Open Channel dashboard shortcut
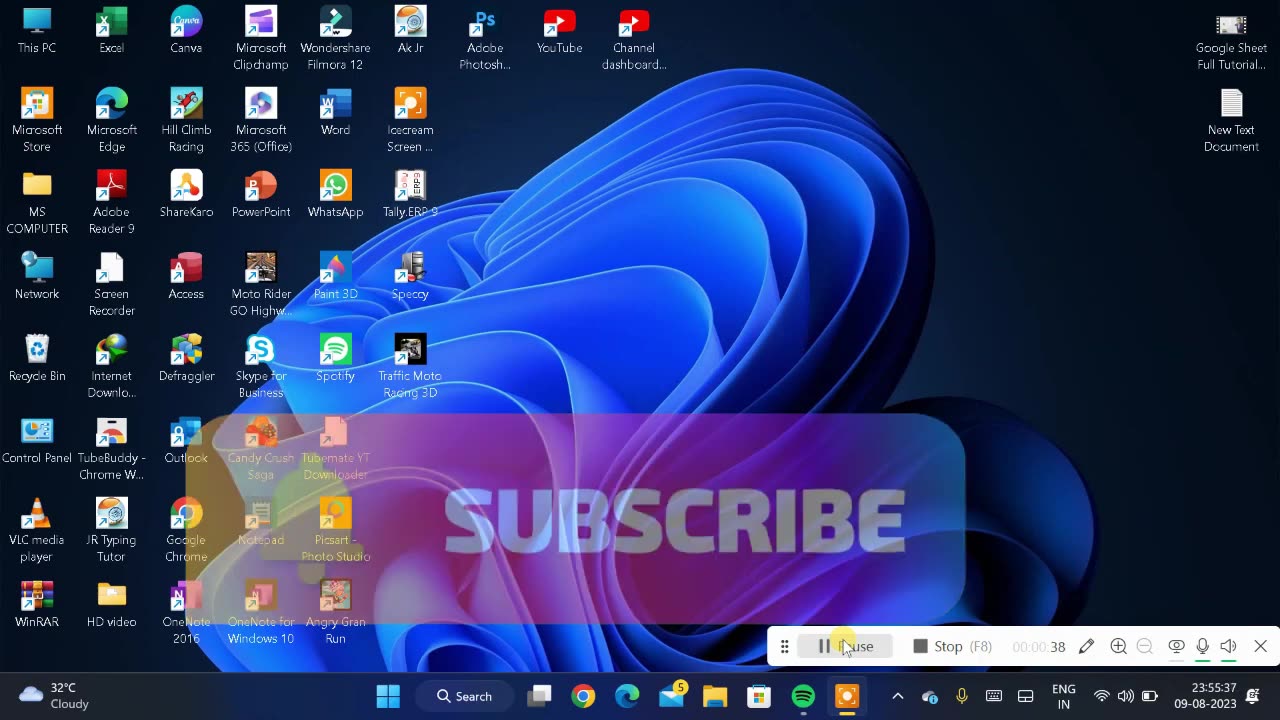 pyautogui.click(x=634, y=38)
